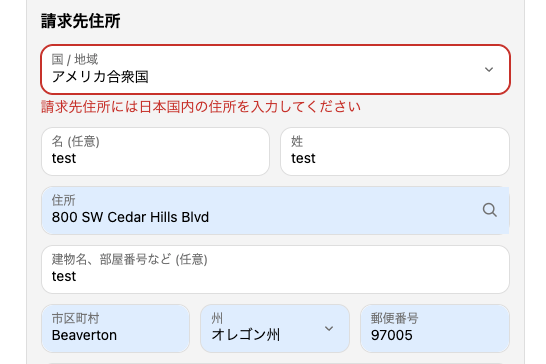The height and width of the screenshot is (364, 546).
Task: Expand the 州 dropdown chevron
Action: pyautogui.click(x=329, y=328)
